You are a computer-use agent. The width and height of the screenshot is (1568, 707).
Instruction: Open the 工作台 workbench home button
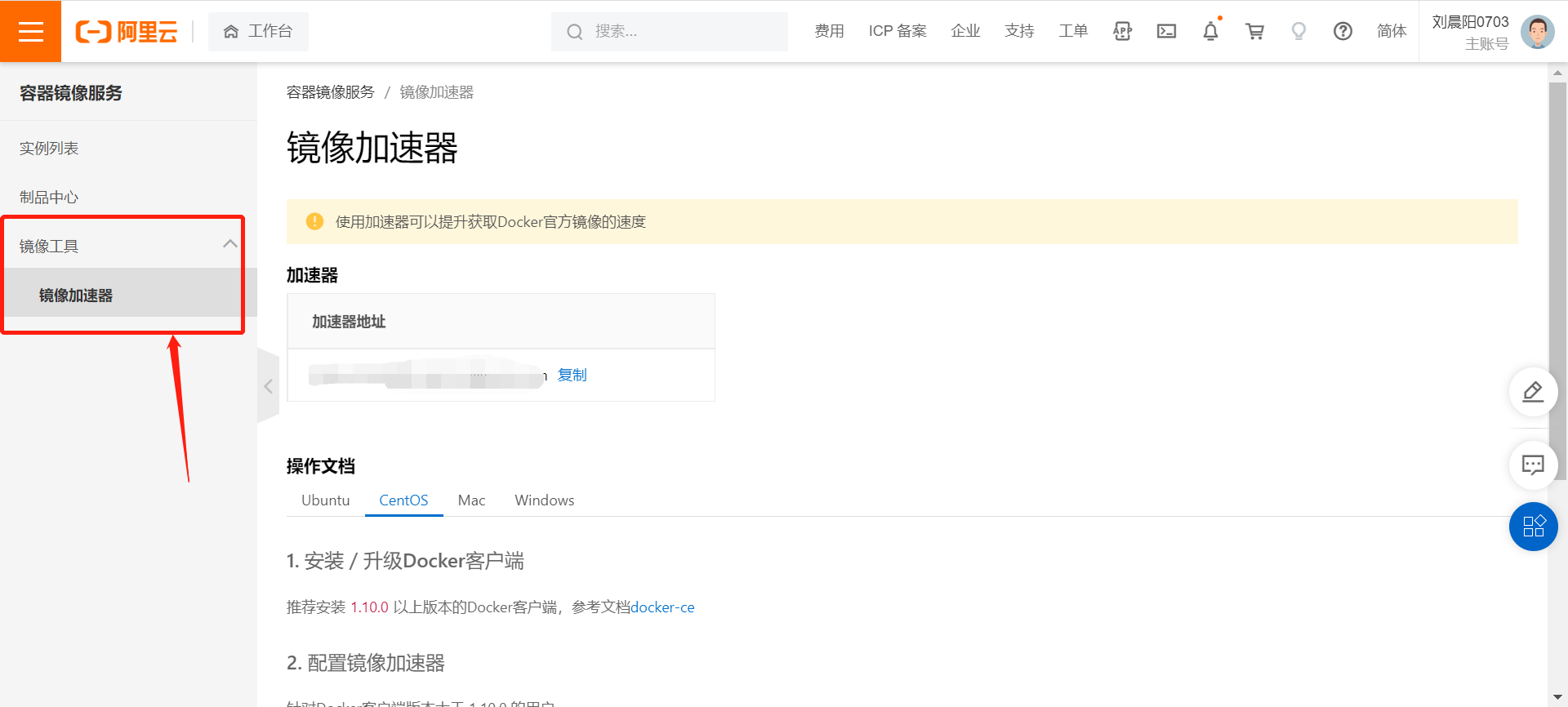click(258, 32)
